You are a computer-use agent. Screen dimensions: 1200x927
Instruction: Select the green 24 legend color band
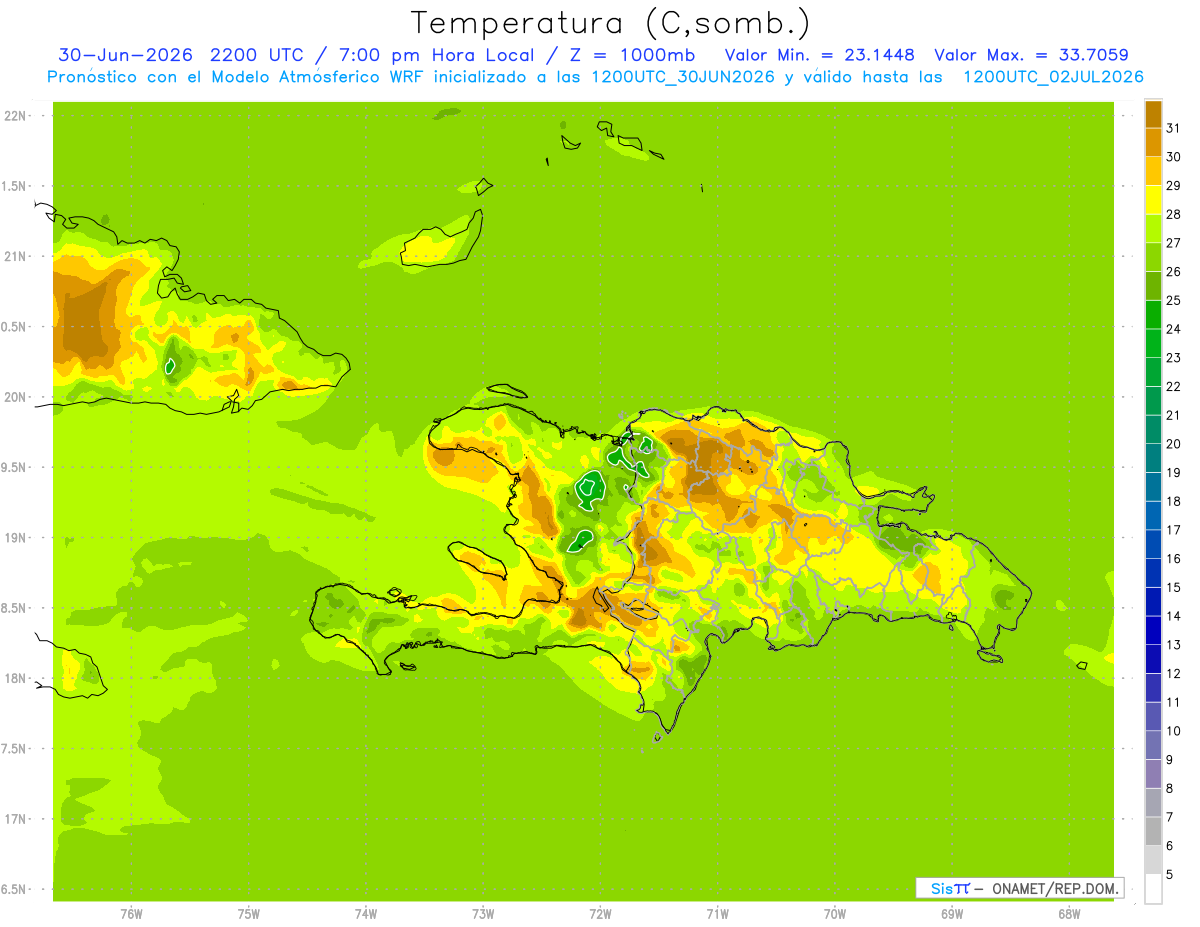1153,315
